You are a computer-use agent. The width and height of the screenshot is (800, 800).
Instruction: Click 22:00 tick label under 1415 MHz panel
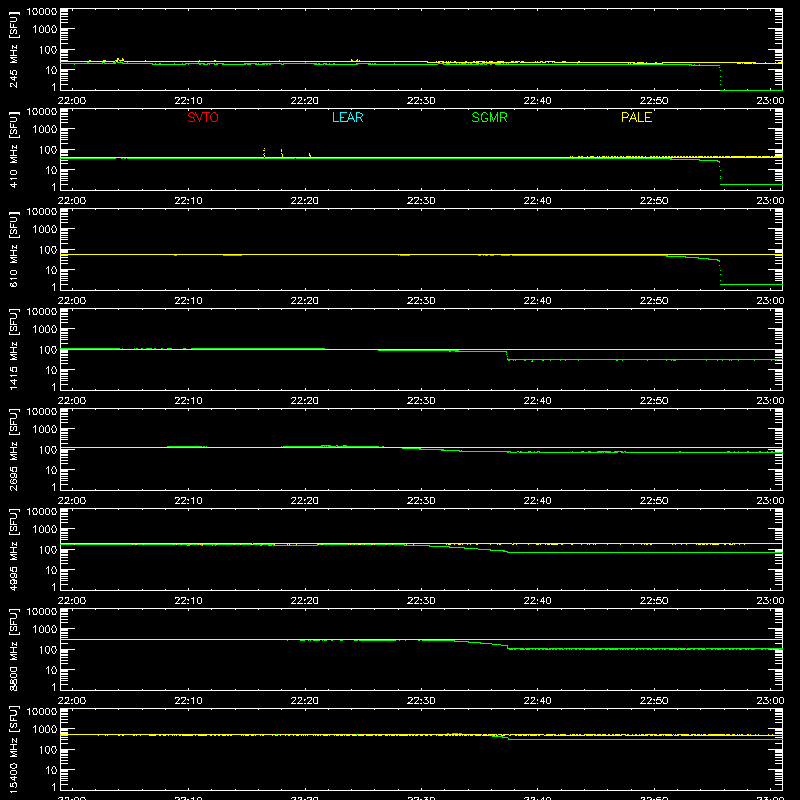72,401
